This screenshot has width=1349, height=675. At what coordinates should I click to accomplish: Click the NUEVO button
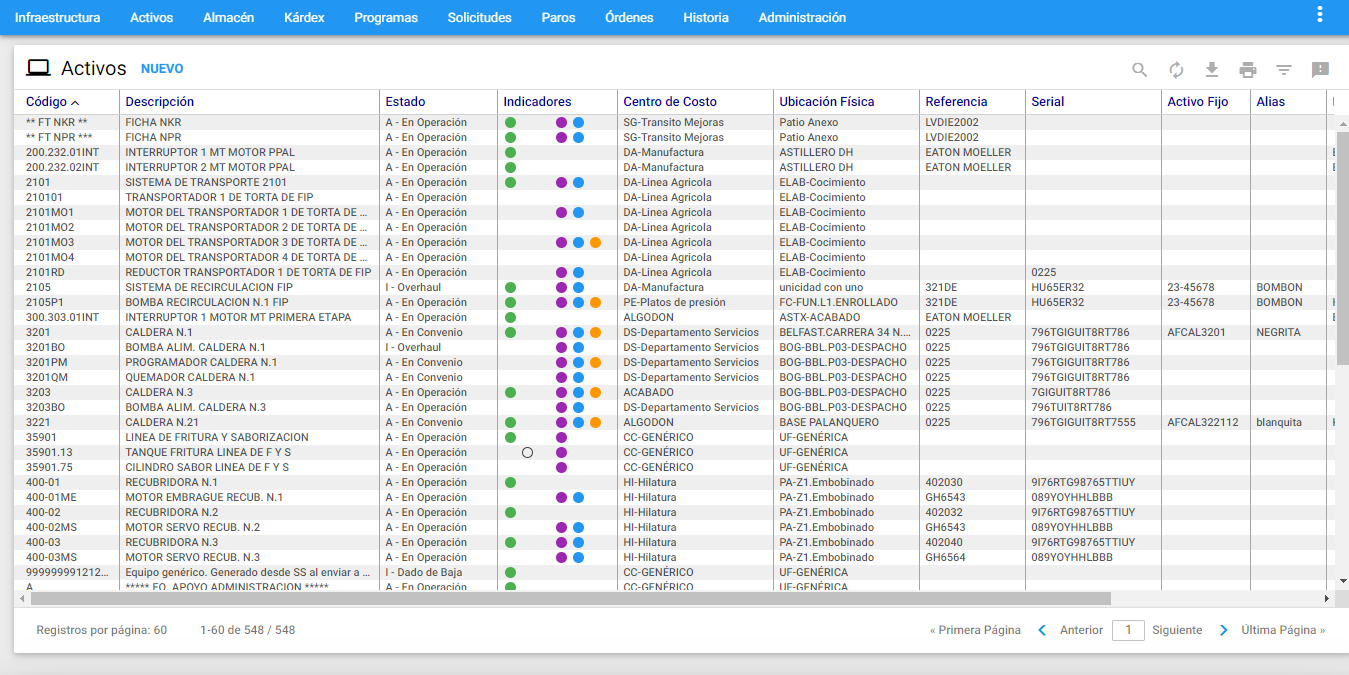(x=162, y=69)
